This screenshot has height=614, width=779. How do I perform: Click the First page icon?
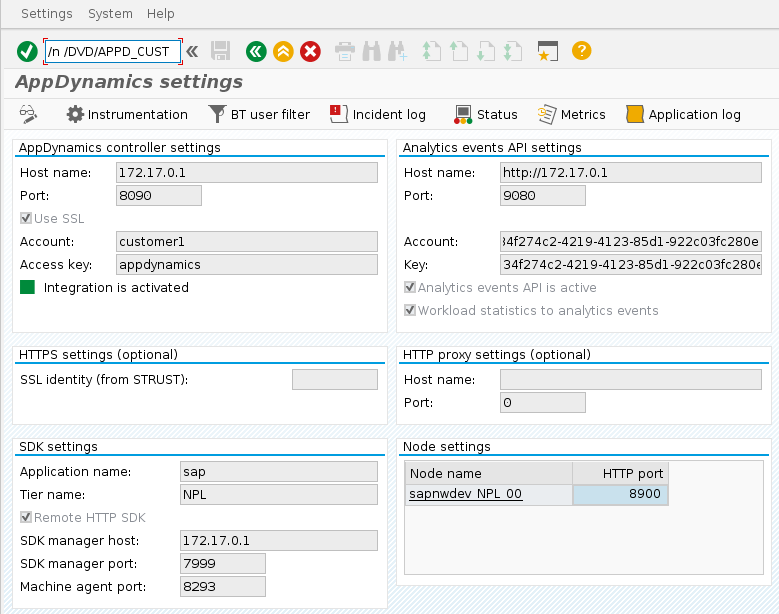[431, 51]
